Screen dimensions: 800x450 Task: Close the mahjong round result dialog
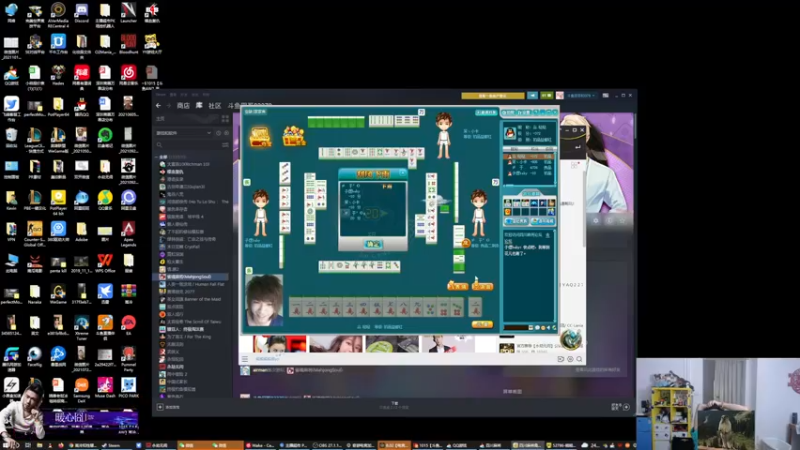(x=402, y=173)
